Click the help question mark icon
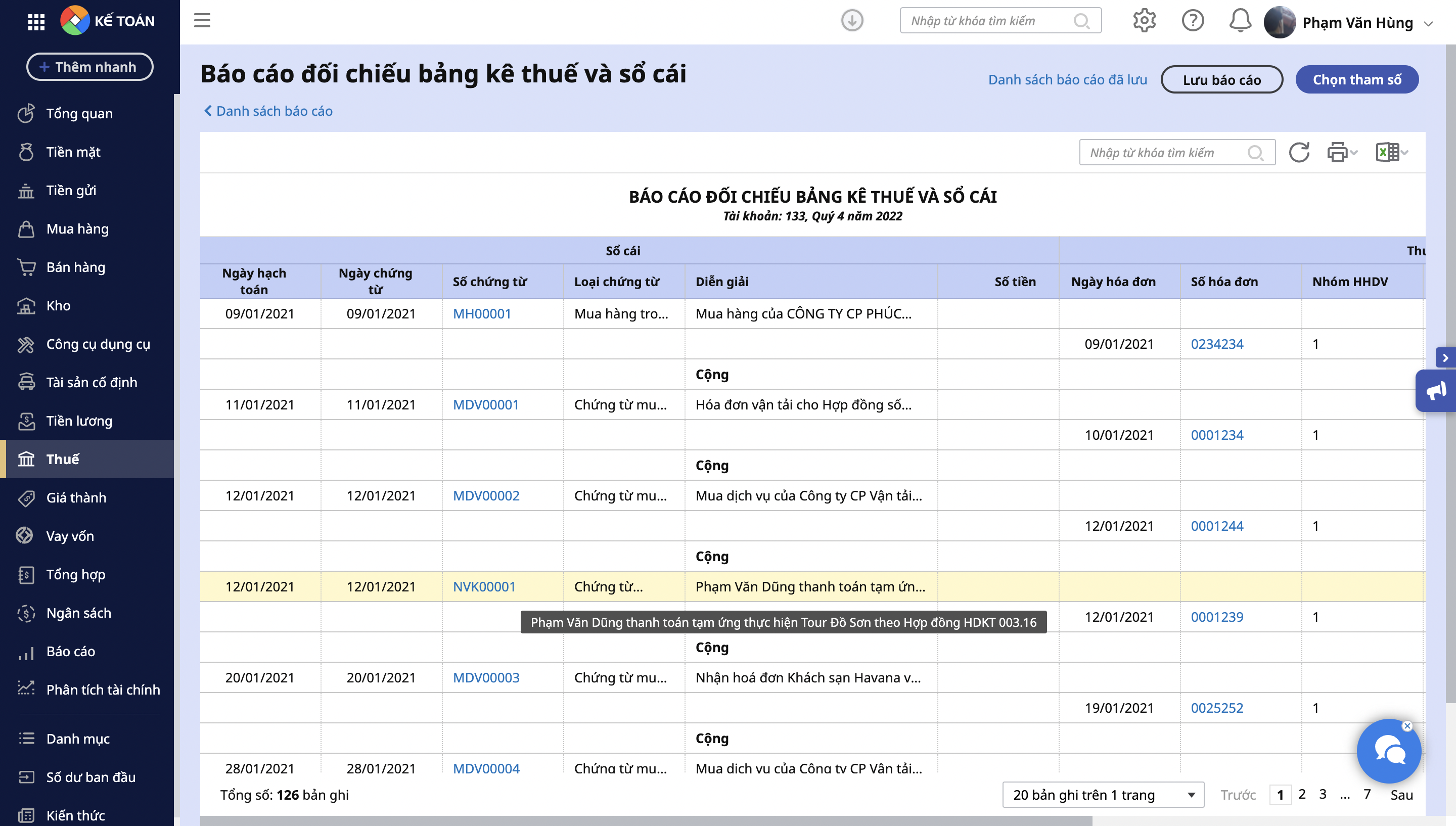Screen dimensions: 1456x826 1192,21
